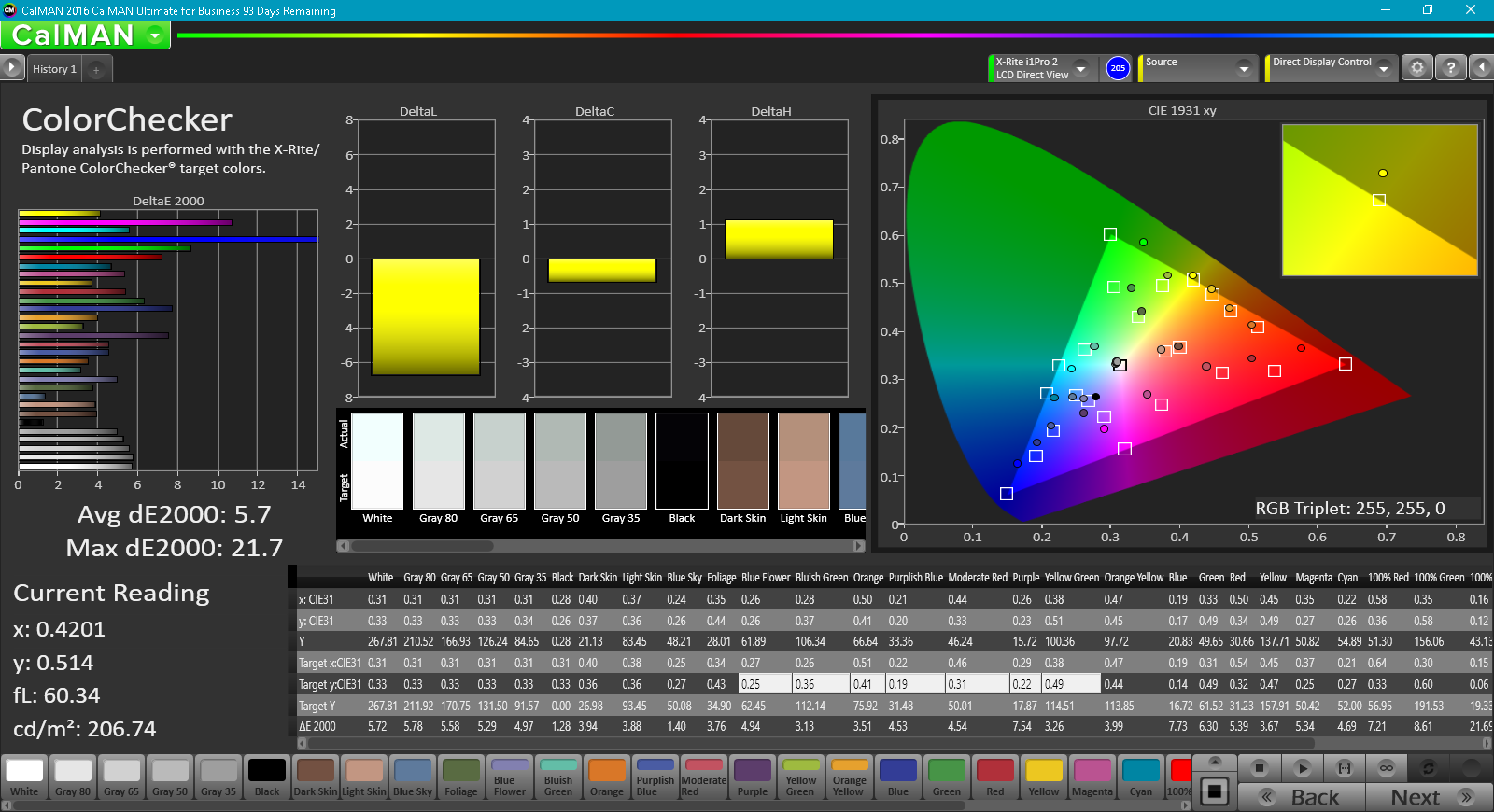Screen dimensions: 1494x812
Task: Open the CalMAN main menu dropdown
Action: pos(155,35)
